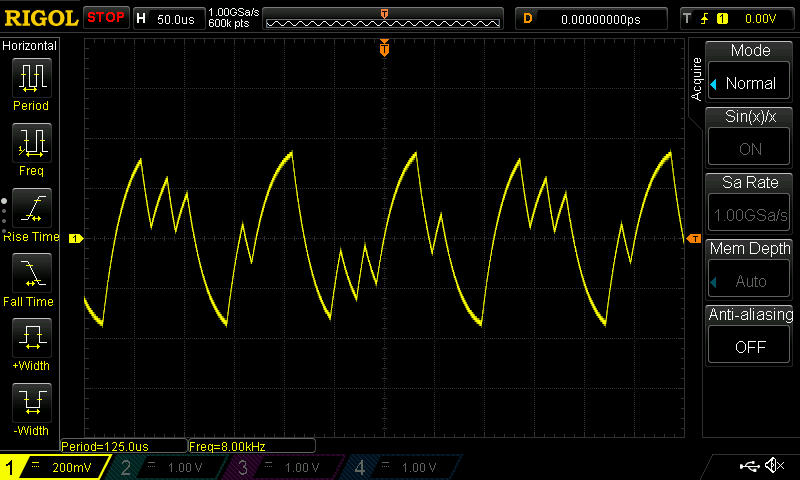Screen dimensions: 800x480
Task: Select the Period measurement icon
Action: (32, 78)
